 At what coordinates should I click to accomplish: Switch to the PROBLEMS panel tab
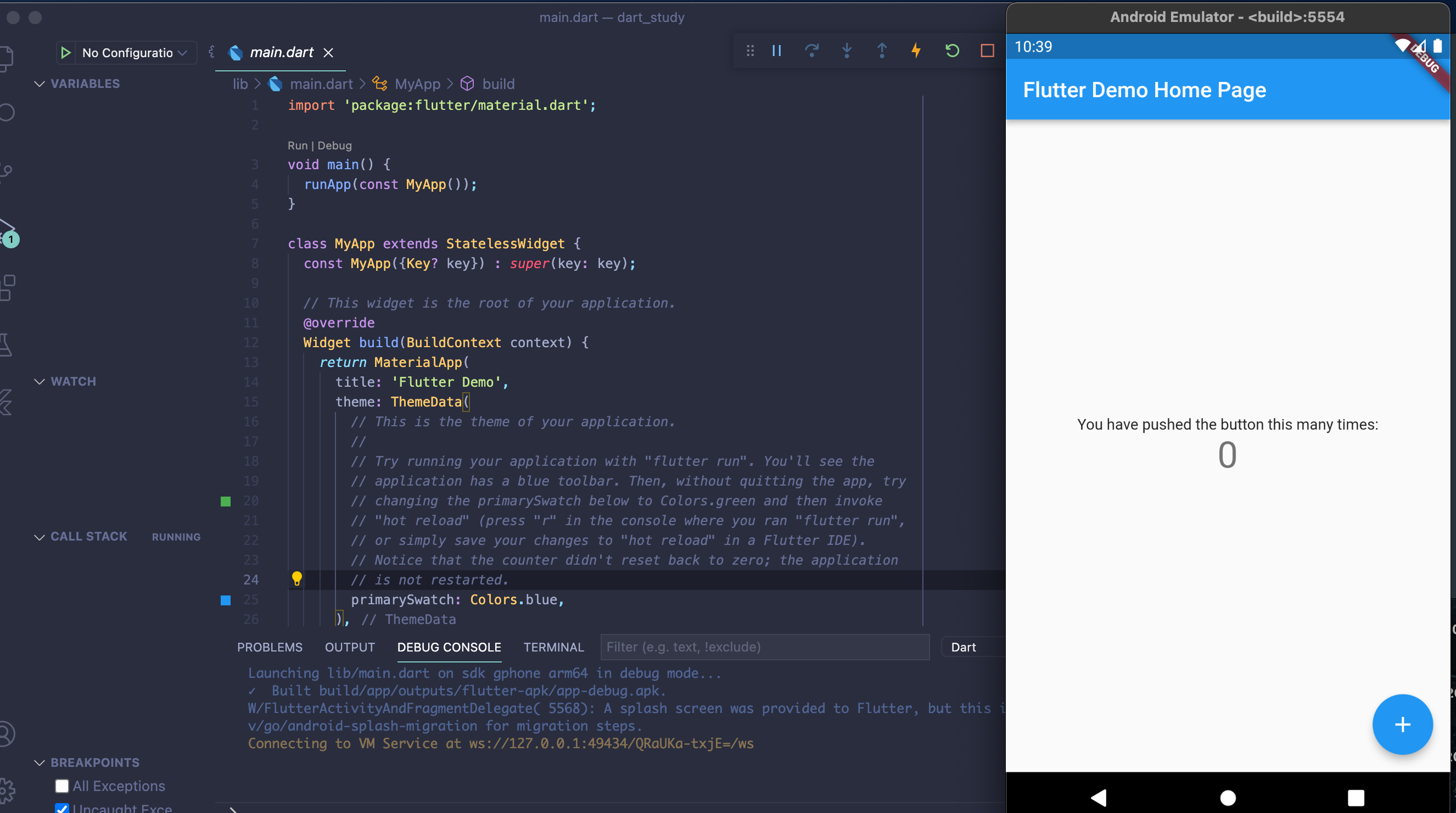tap(270, 647)
